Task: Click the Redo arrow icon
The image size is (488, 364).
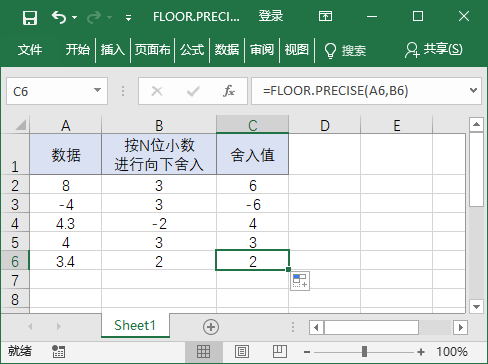Action: [x=94, y=17]
